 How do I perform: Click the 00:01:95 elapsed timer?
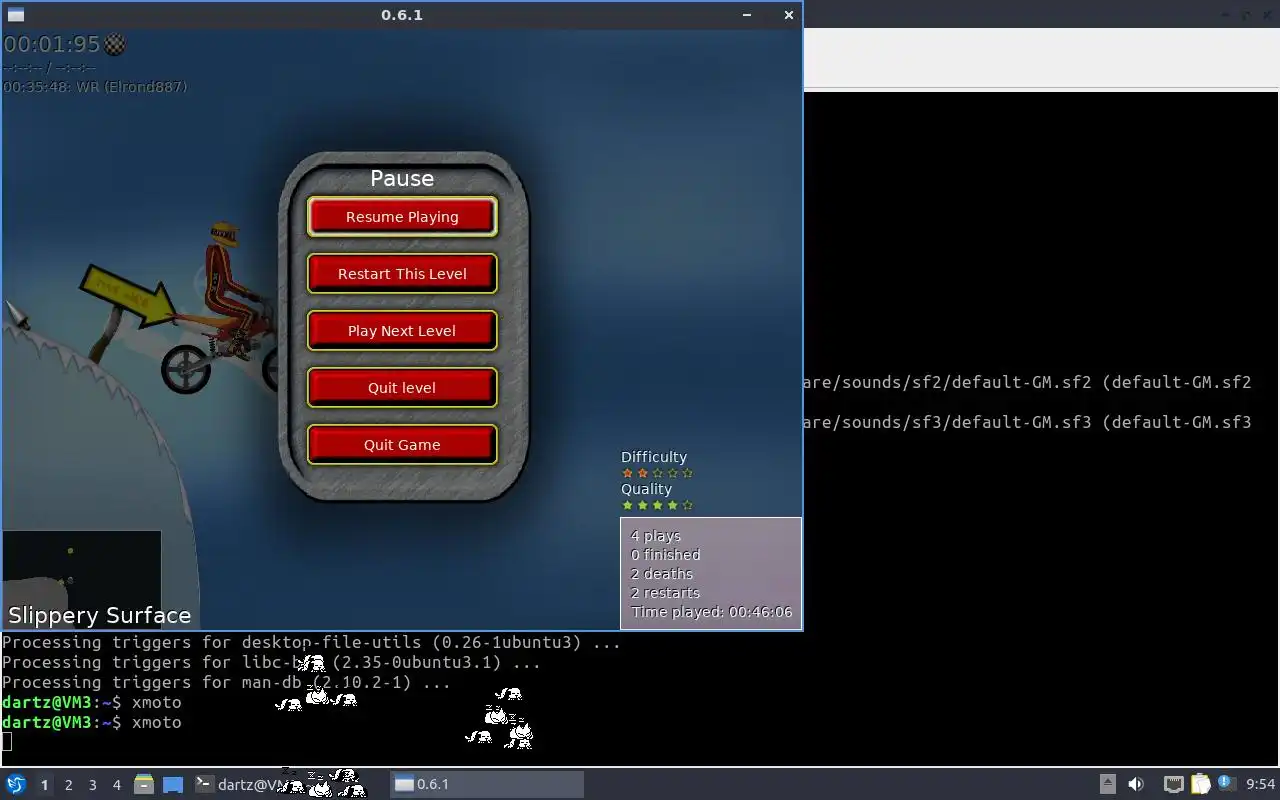tap(52, 44)
